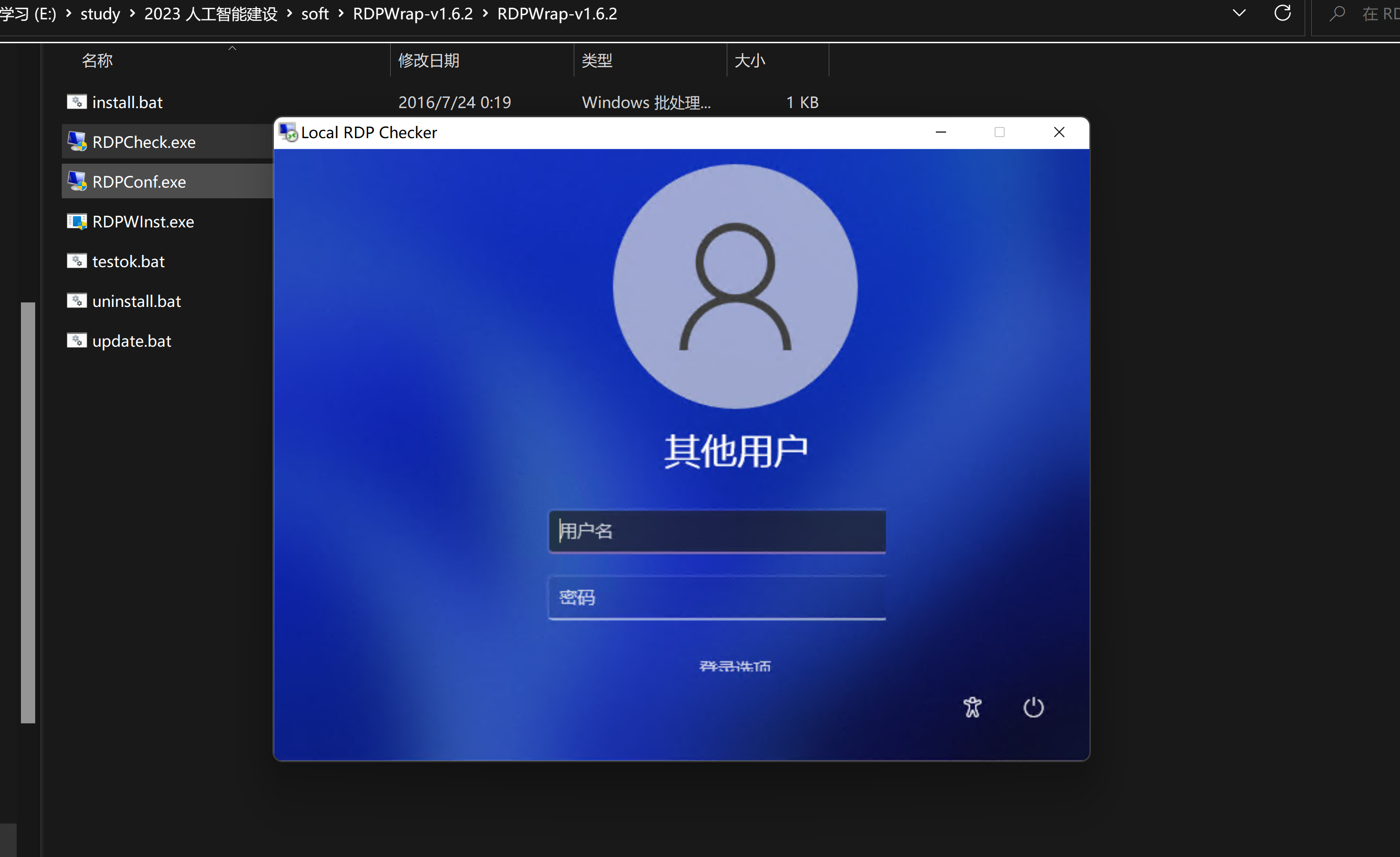Click the 用户名 username field
Screen dimensions: 1400x857
click(717, 531)
